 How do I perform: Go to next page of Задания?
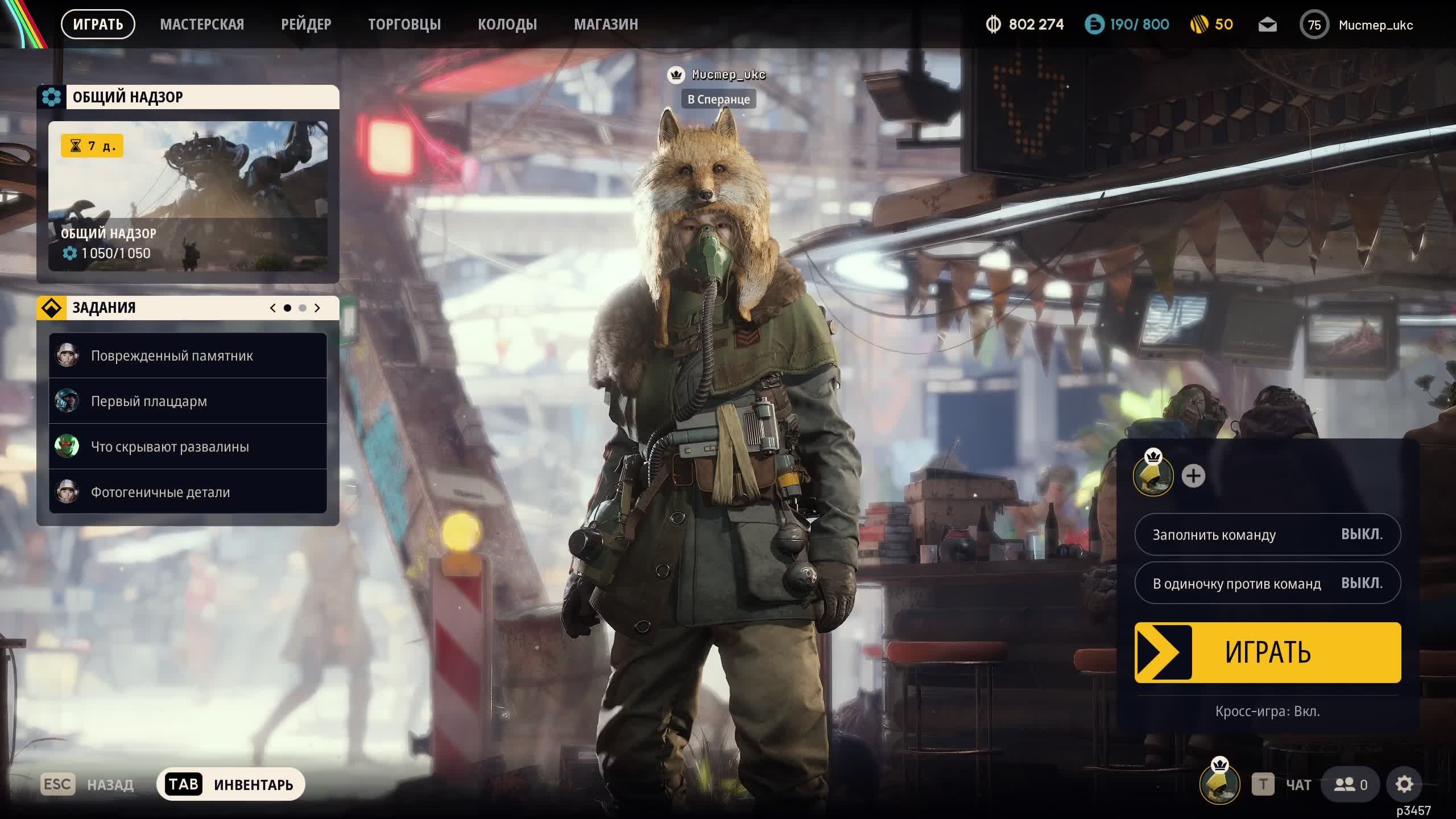[317, 308]
